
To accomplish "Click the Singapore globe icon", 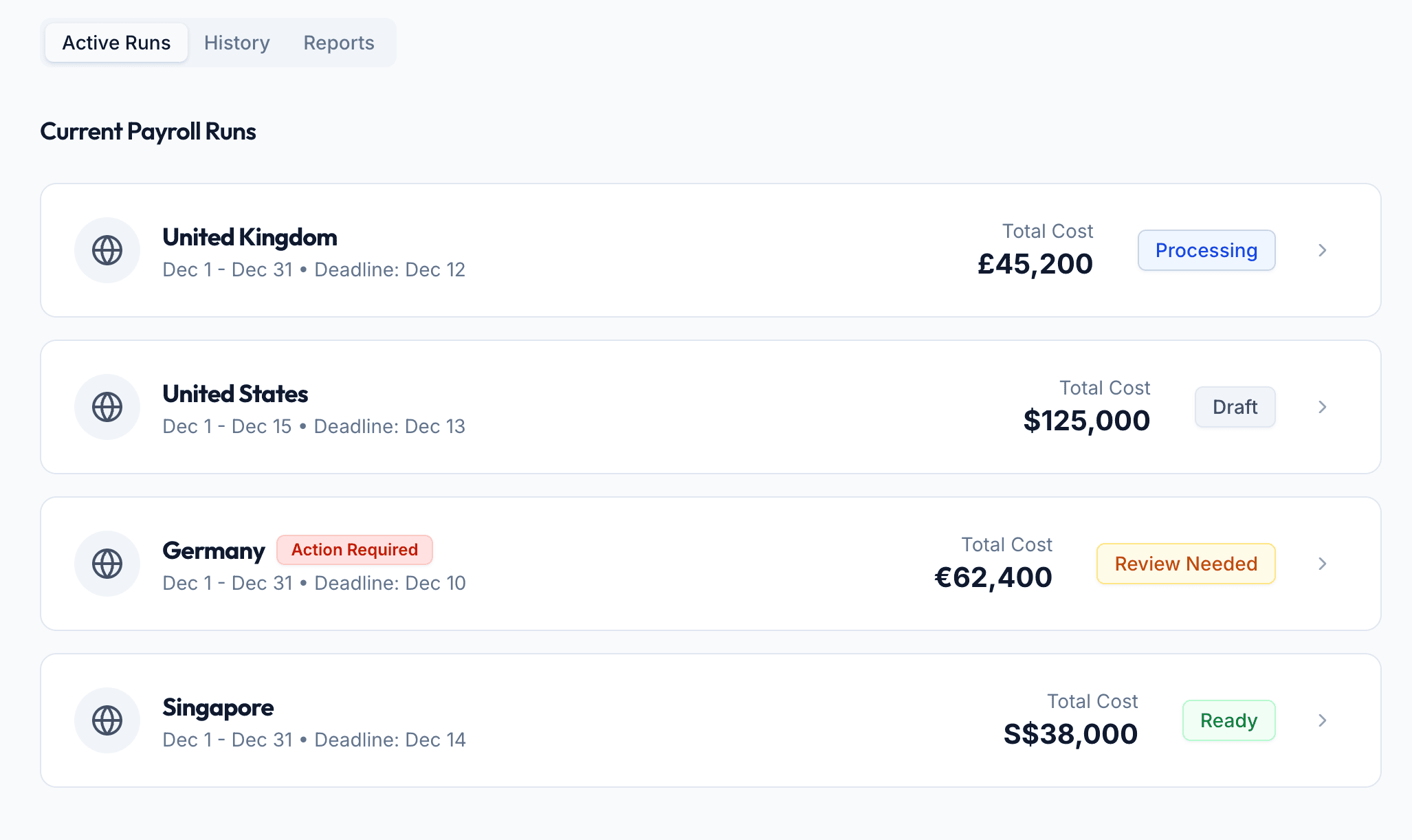I will point(107,720).
